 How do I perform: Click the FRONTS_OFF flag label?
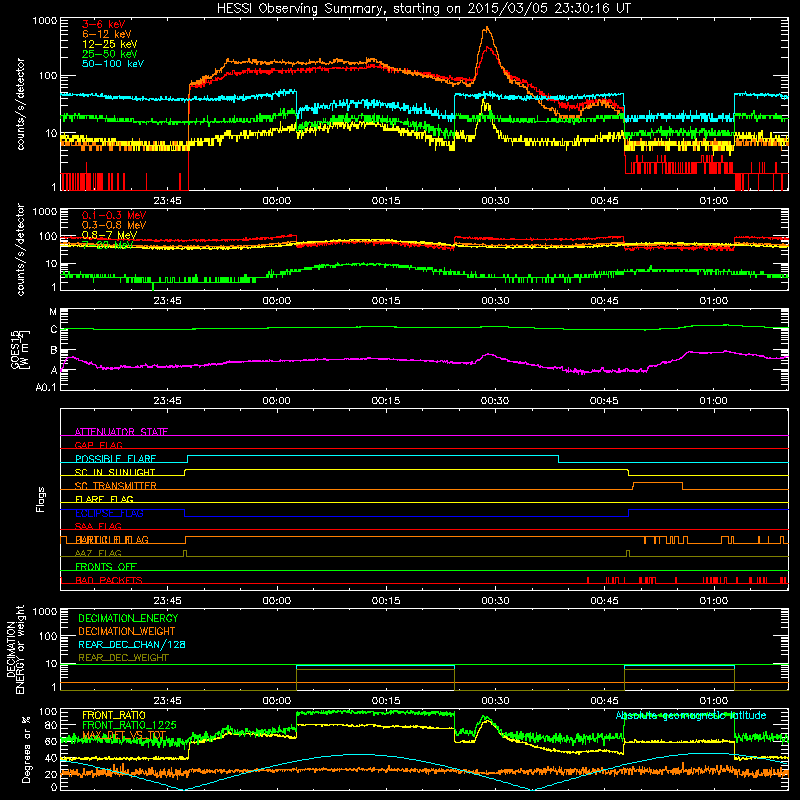click(x=106, y=566)
